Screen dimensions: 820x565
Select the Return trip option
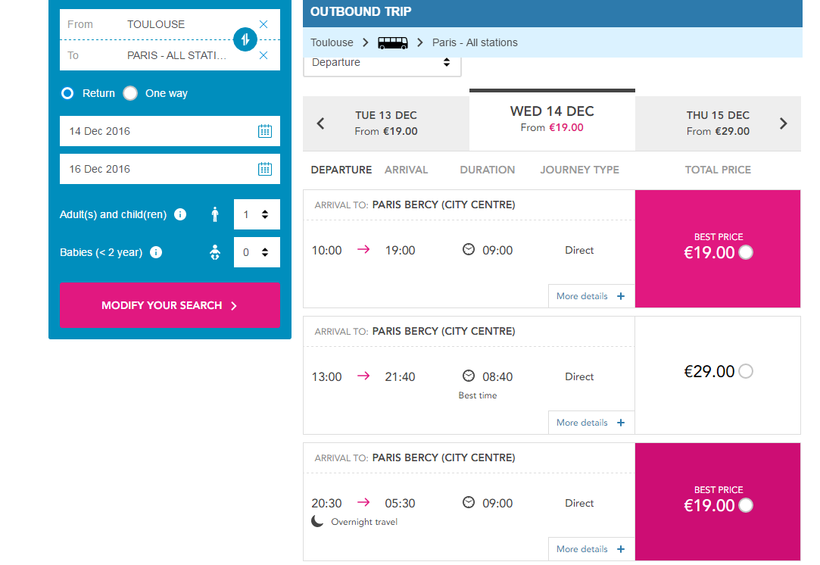coord(68,93)
